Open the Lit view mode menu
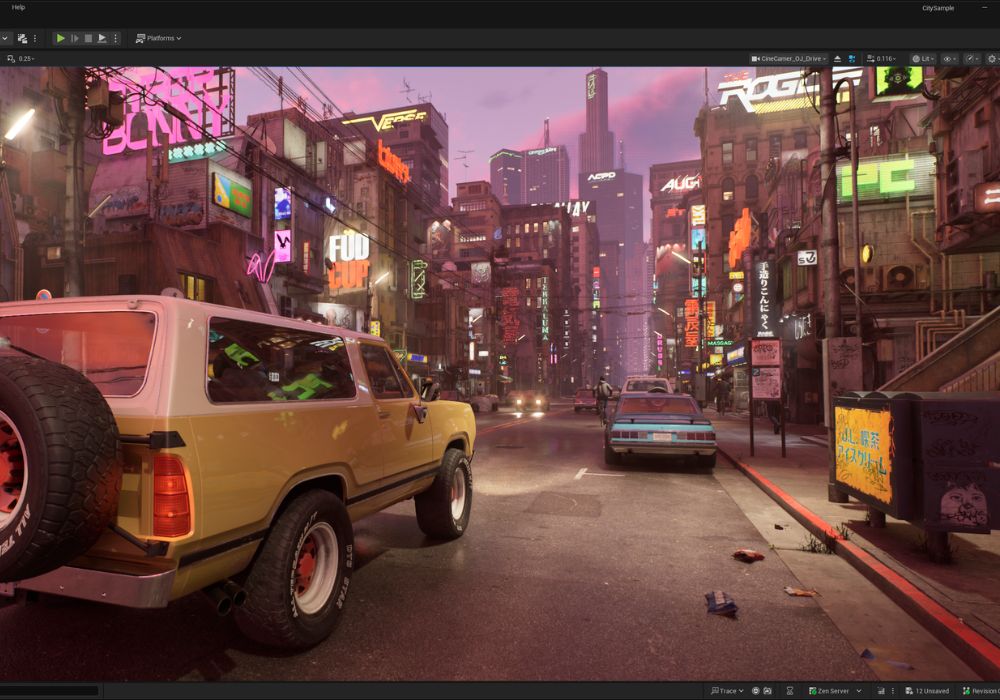This screenshot has width=1000, height=700. coord(922,59)
